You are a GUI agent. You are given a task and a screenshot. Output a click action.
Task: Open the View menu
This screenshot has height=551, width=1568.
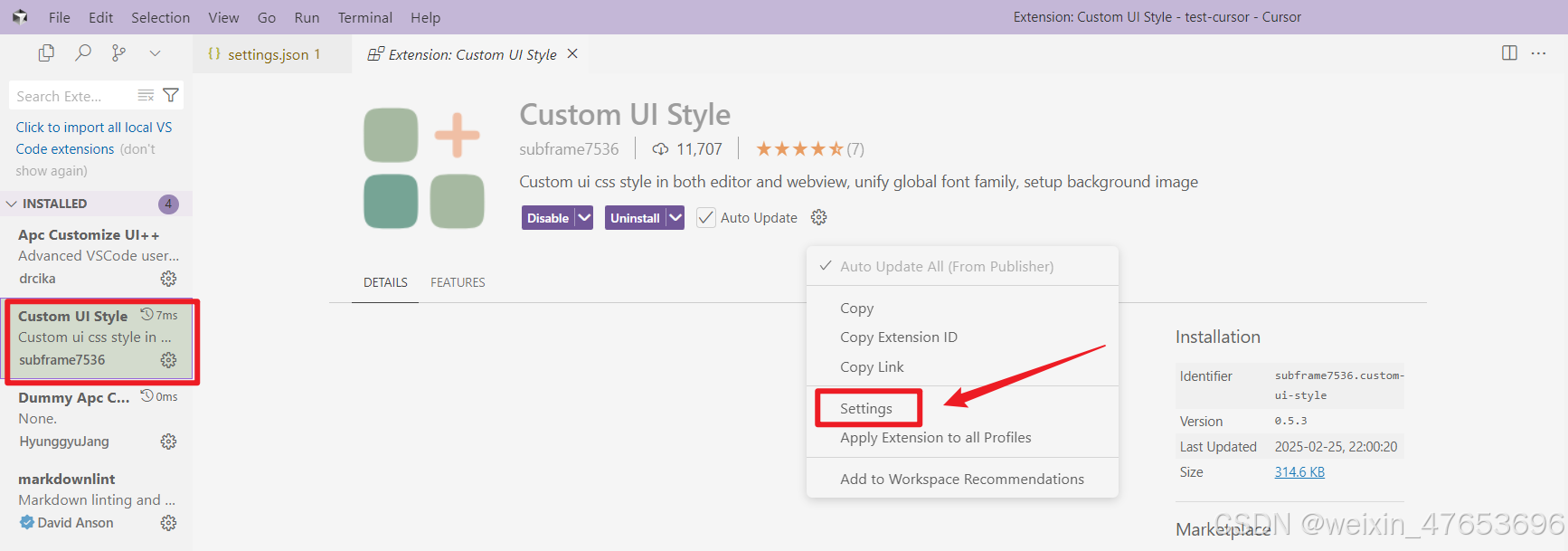tap(223, 17)
